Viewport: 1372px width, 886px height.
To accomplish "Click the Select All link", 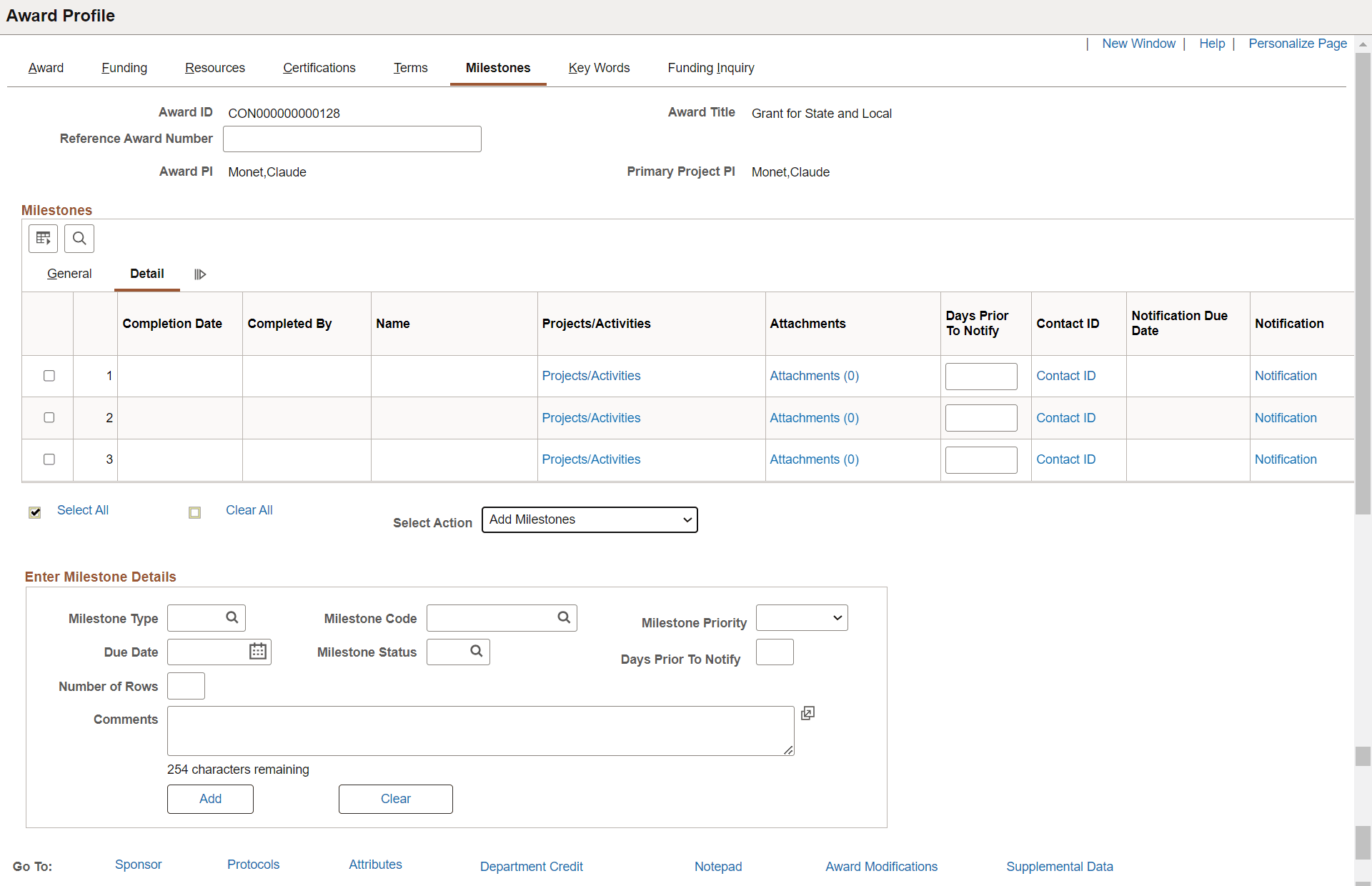I will click(x=83, y=510).
